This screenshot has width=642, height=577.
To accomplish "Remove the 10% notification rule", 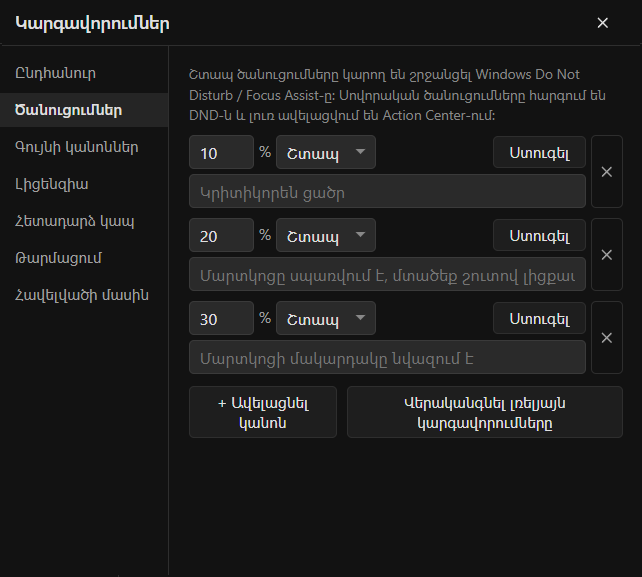I will pos(607,172).
